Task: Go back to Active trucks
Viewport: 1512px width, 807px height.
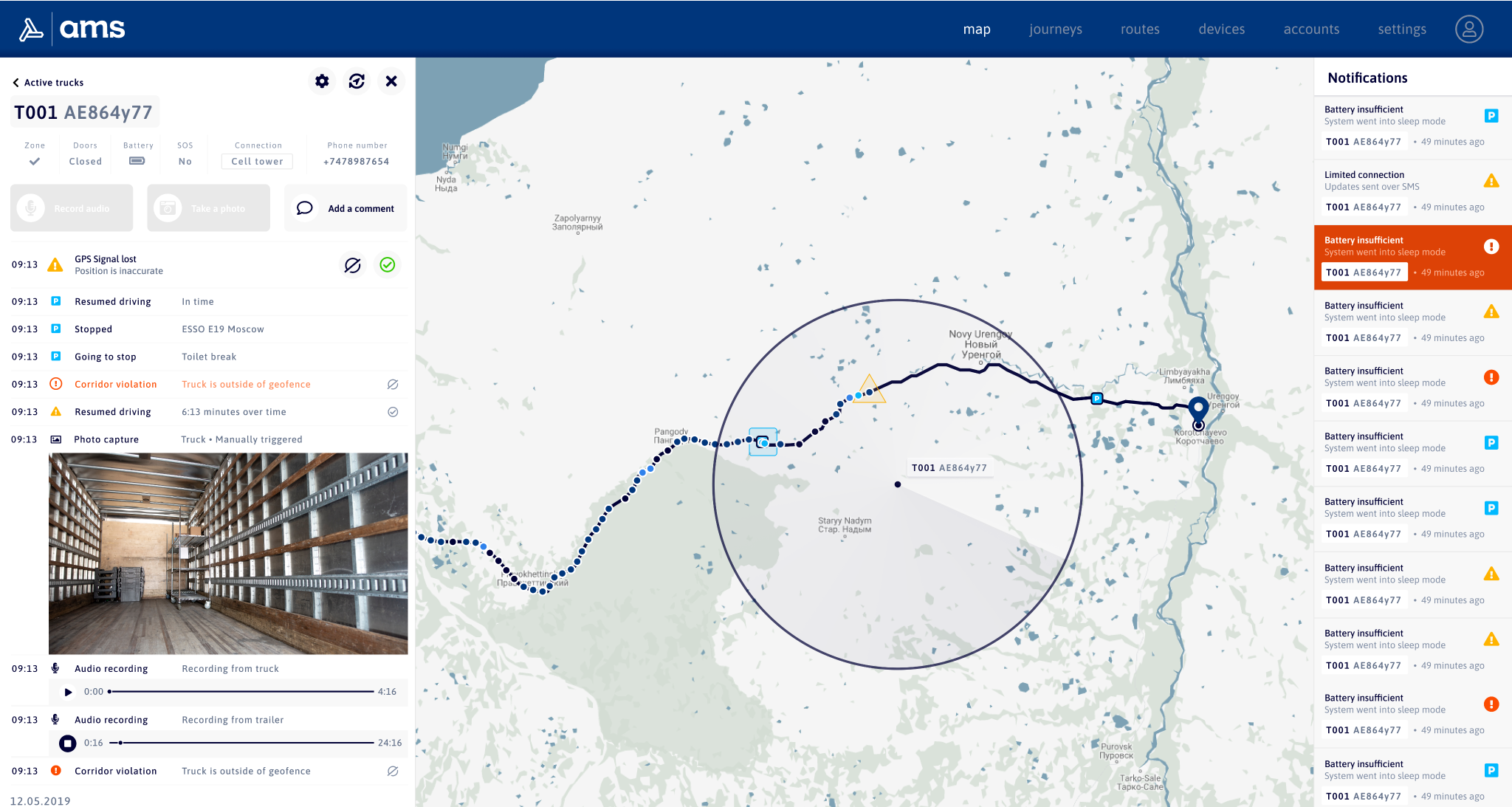Action: pos(48,83)
